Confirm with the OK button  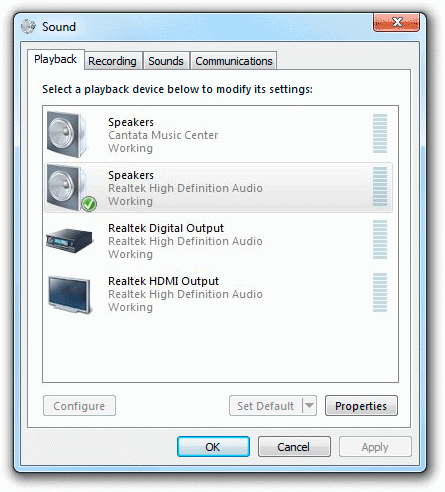[213, 447]
